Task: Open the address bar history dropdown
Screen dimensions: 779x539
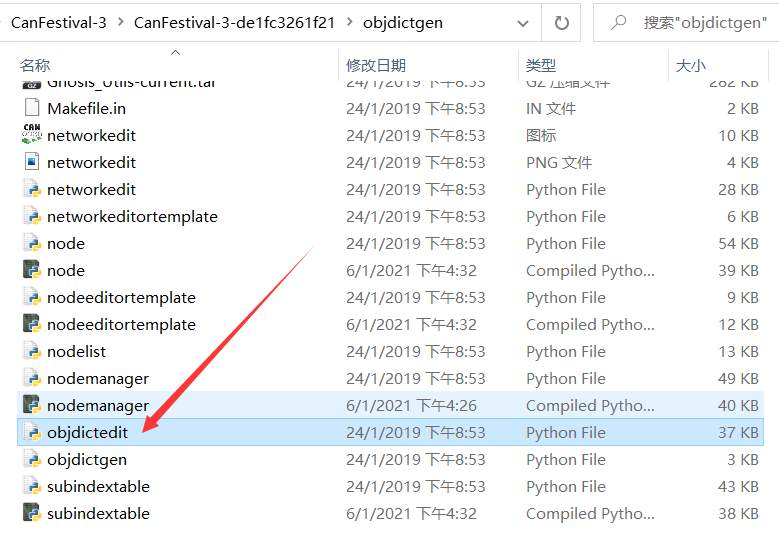Action: tap(523, 23)
